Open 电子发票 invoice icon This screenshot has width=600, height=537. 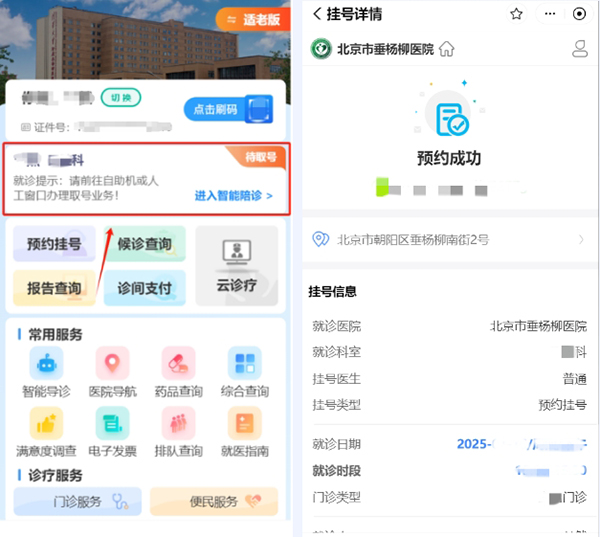pyautogui.click(x=112, y=423)
